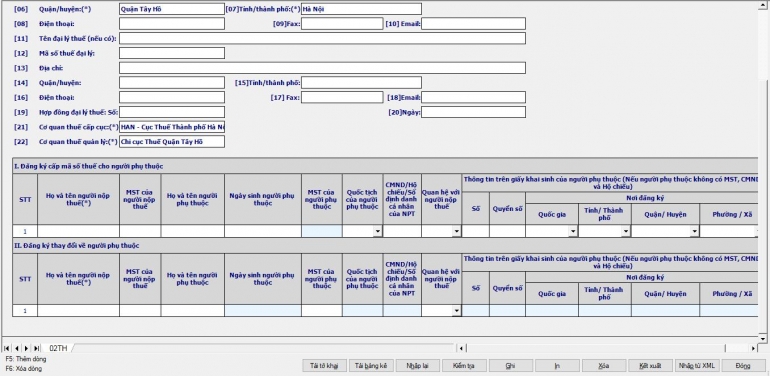Screen dimensions: 770x376
Task: Click the [21] Cơ quan thuế cấp cục field
Action: click(x=172, y=127)
